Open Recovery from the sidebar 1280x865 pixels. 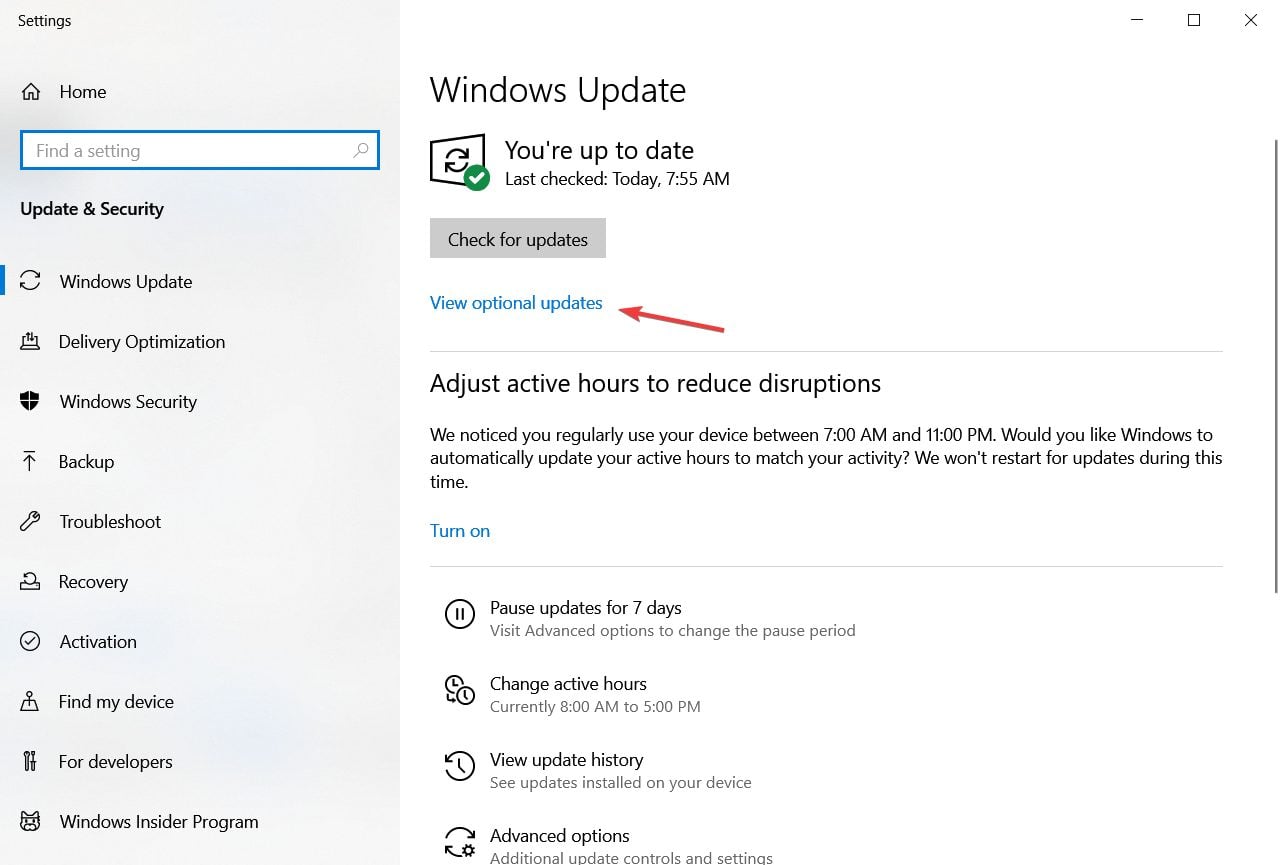[x=93, y=581]
